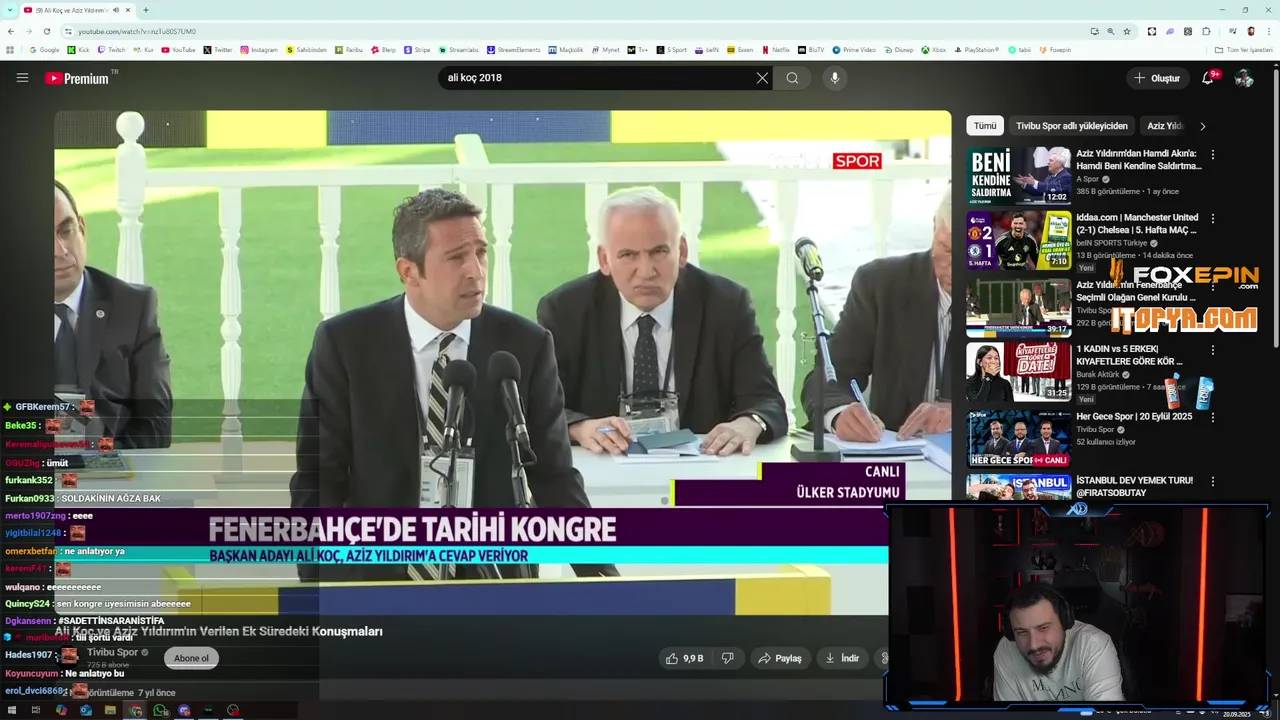Open Chrome extensions puzzle icon

[x=1207, y=31]
